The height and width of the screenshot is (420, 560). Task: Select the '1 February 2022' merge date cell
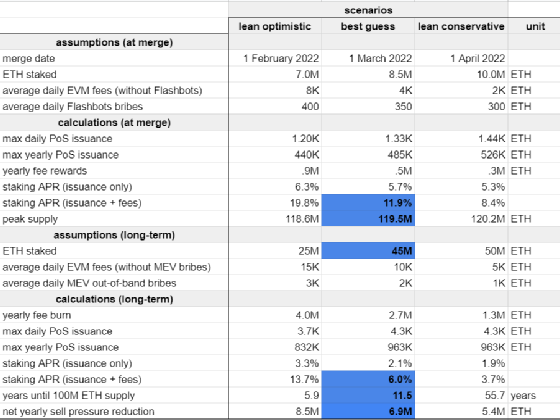(x=275, y=58)
